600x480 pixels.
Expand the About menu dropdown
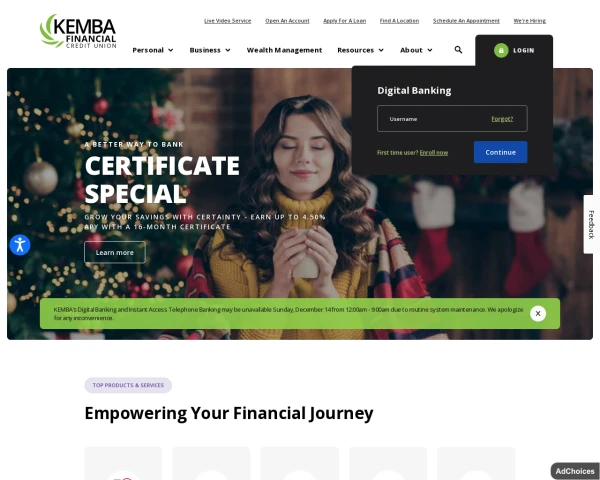click(416, 50)
